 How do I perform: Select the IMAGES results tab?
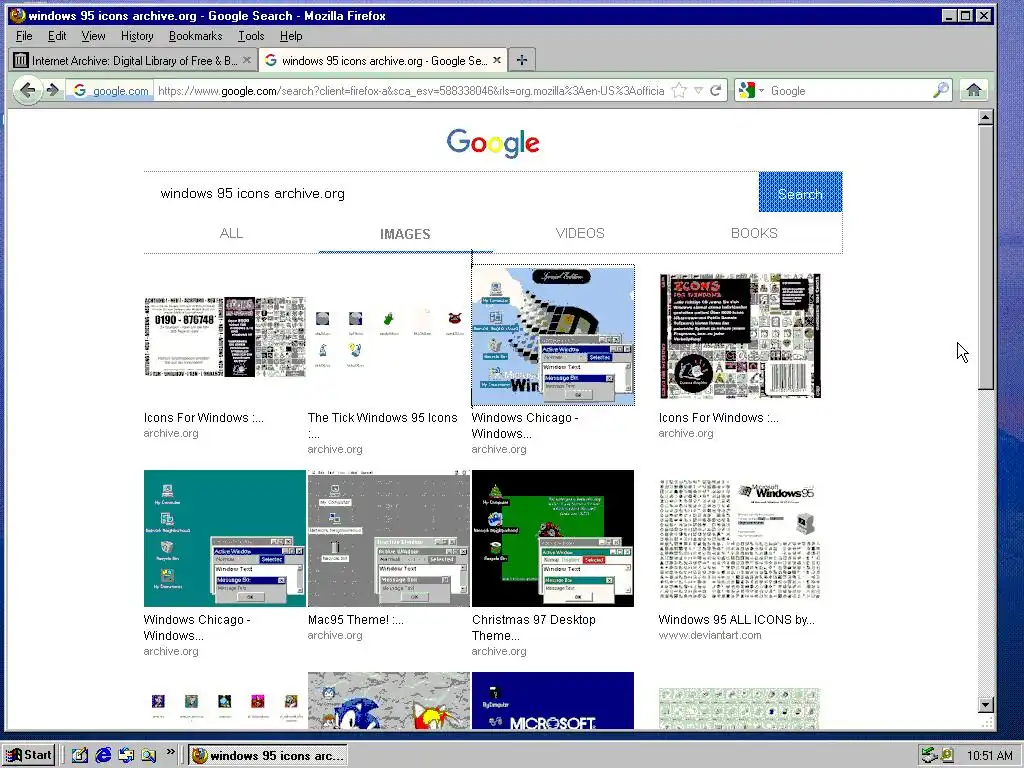click(x=405, y=234)
